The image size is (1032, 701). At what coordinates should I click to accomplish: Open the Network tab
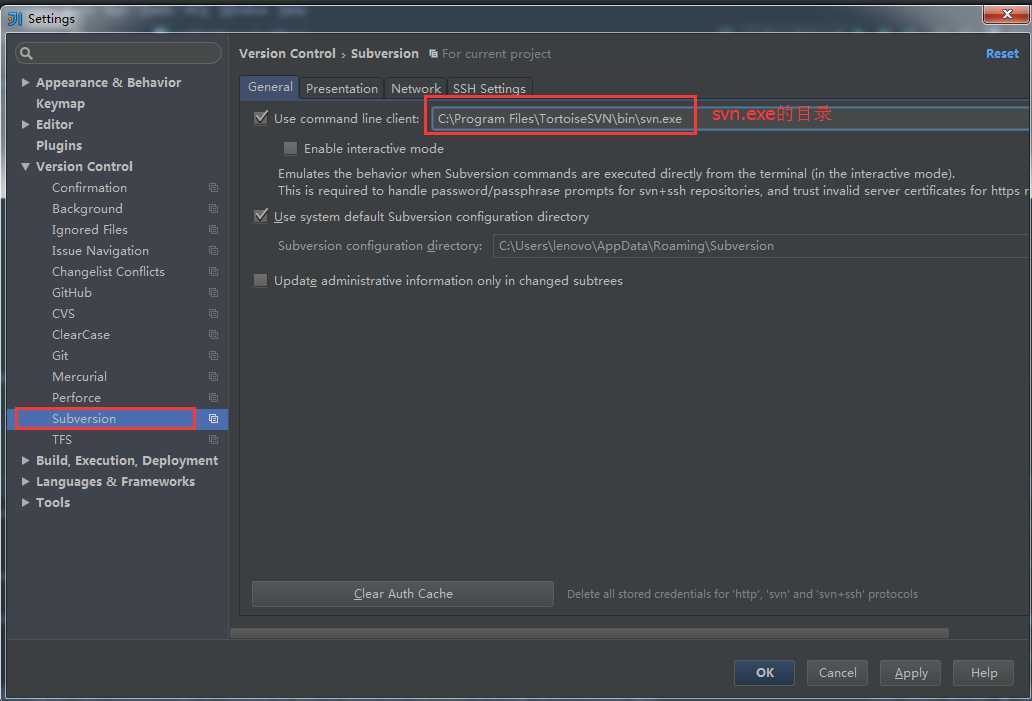coord(415,88)
